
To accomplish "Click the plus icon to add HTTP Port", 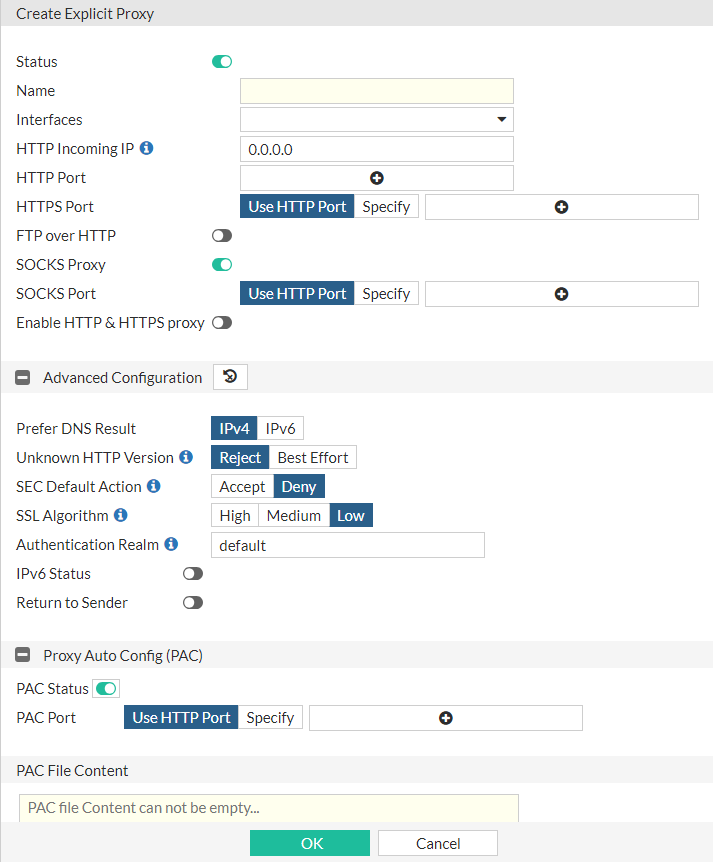I will click(376, 177).
